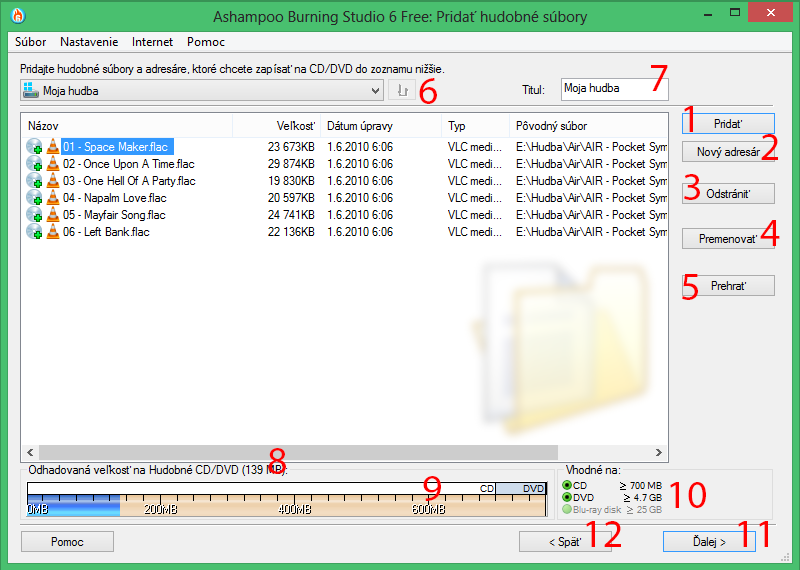Viewport: 800px width, 570px height.
Task: Click the VLC cone icon of 04 - Napalm Love.flac
Action: [53, 197]
